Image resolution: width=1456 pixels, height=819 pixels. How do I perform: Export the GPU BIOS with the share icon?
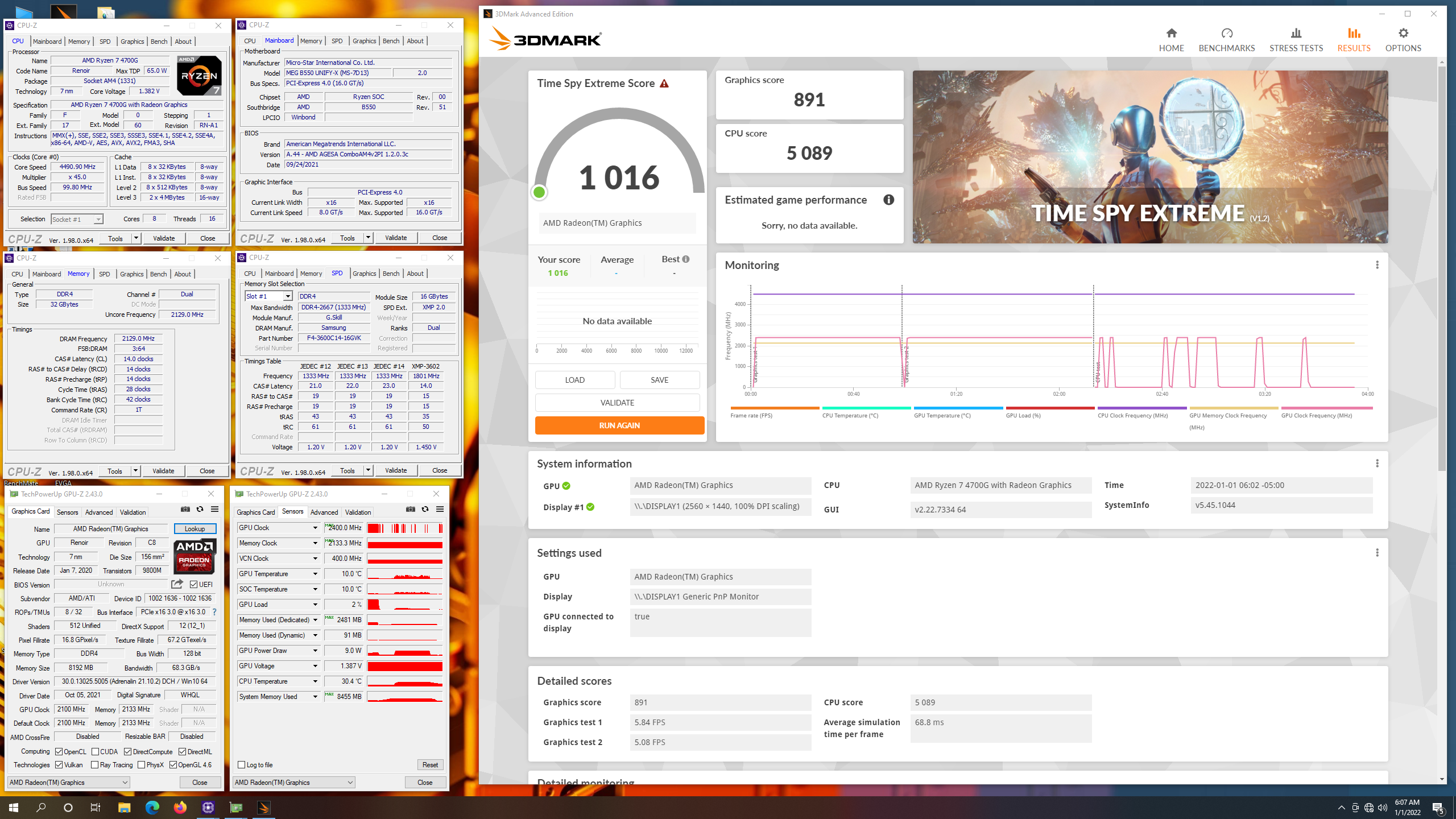coord(177,584)
